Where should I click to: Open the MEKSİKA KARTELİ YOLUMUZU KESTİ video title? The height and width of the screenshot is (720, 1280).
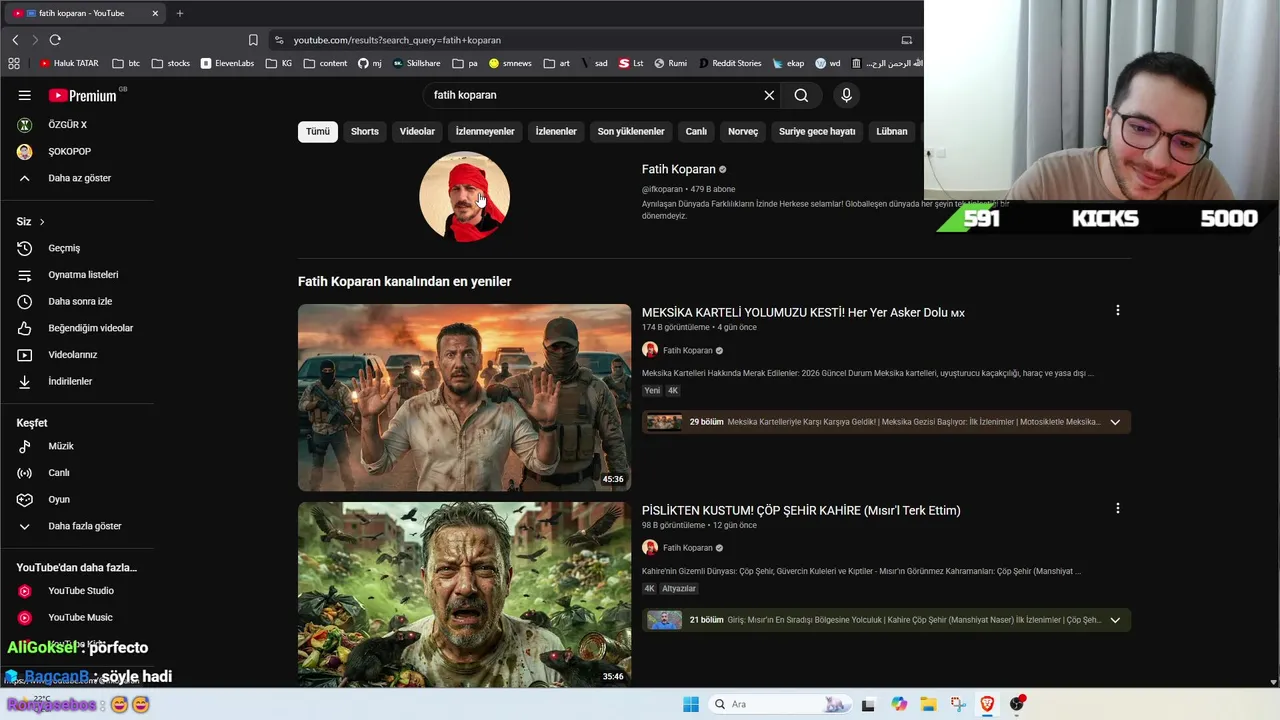pyautogui.click(x=803, y=312)
